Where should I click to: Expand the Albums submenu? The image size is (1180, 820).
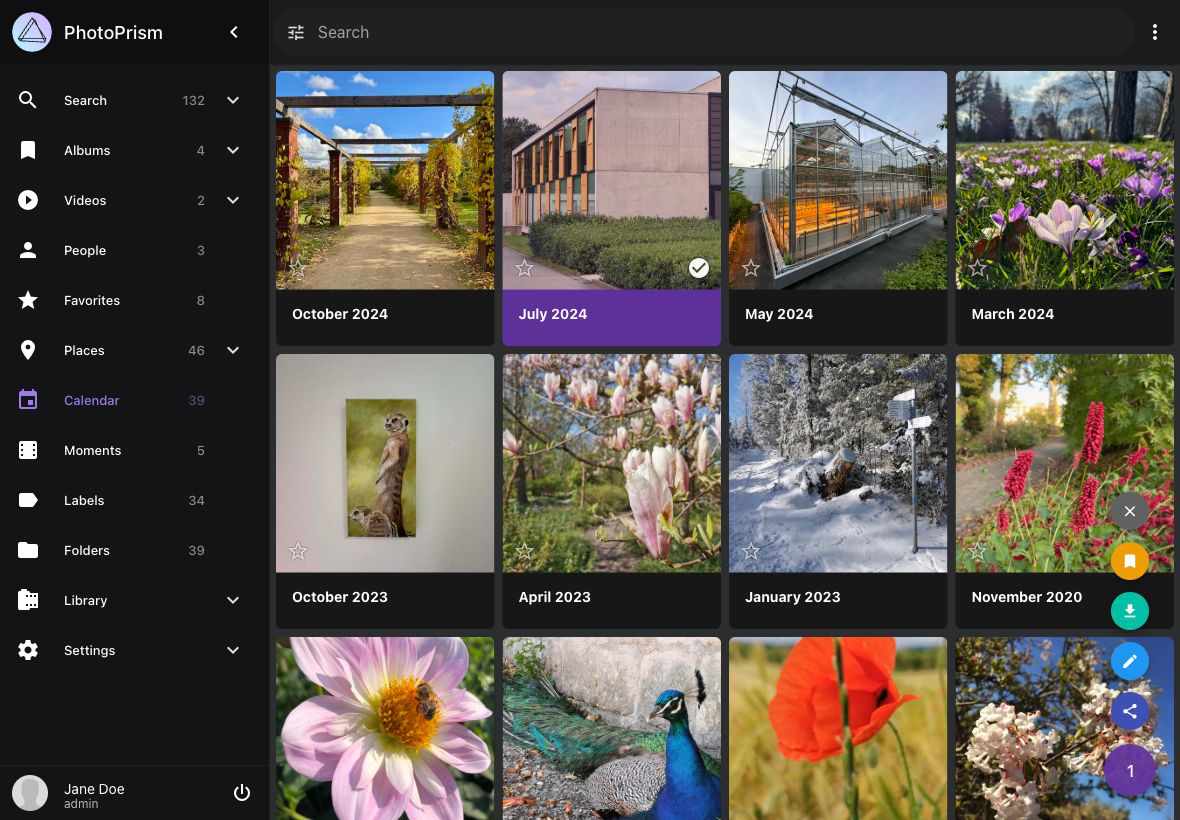(x=233, y=150)
